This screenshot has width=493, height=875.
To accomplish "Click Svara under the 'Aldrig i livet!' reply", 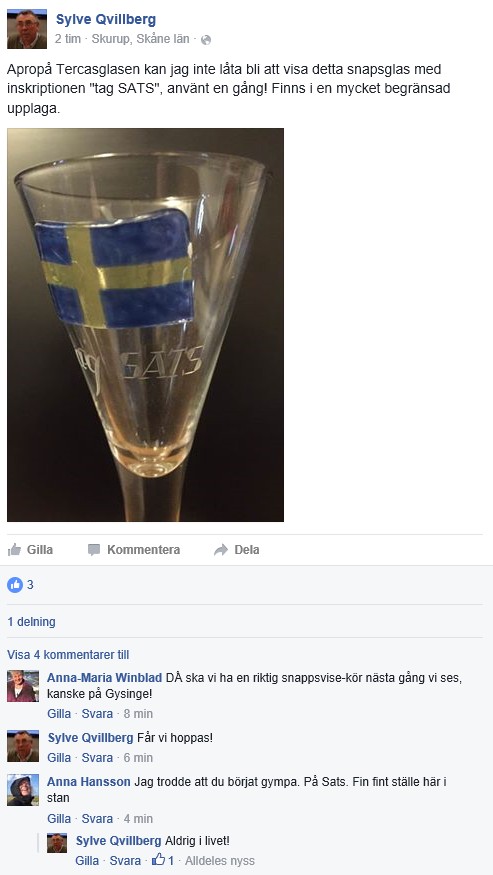I will 125,860.
